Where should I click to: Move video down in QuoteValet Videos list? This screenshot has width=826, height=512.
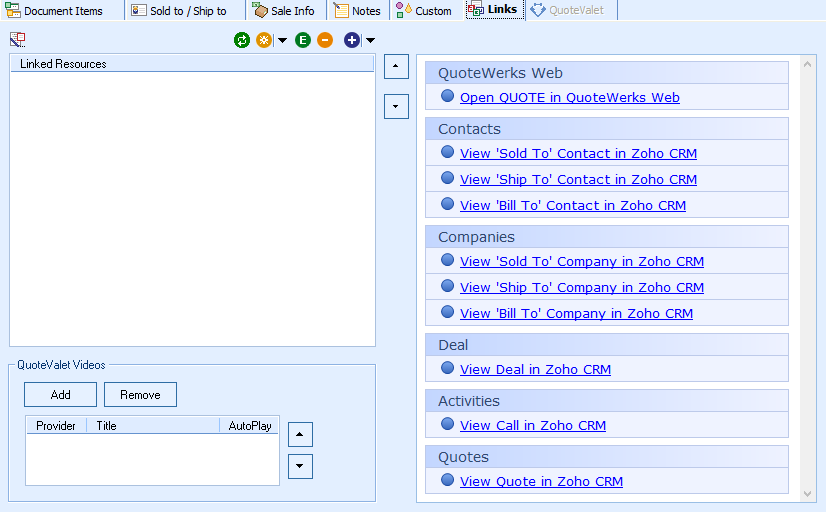click(300, 466)
